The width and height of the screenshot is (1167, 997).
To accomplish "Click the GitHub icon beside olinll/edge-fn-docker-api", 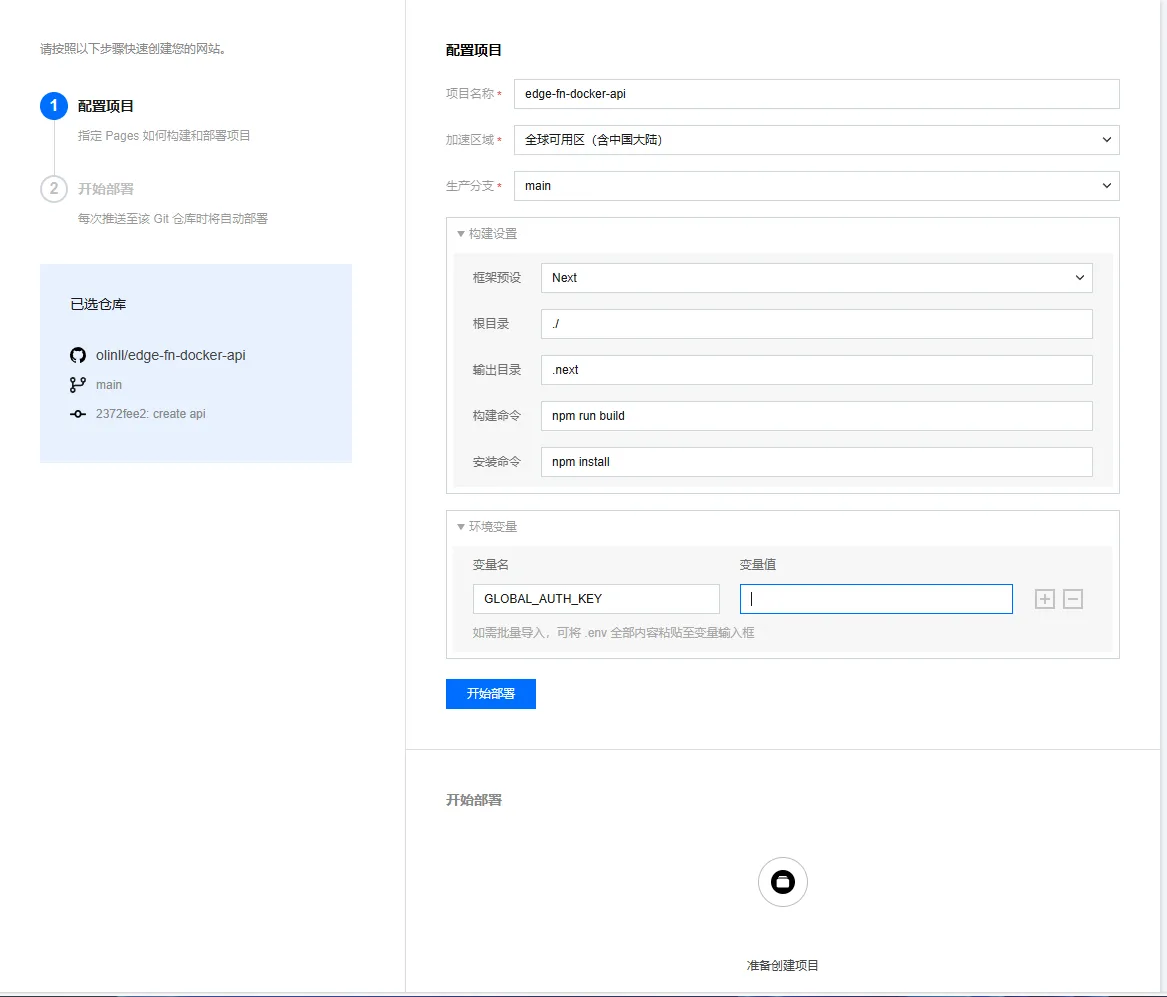I will pyautogui.click(x=78, y=355).
